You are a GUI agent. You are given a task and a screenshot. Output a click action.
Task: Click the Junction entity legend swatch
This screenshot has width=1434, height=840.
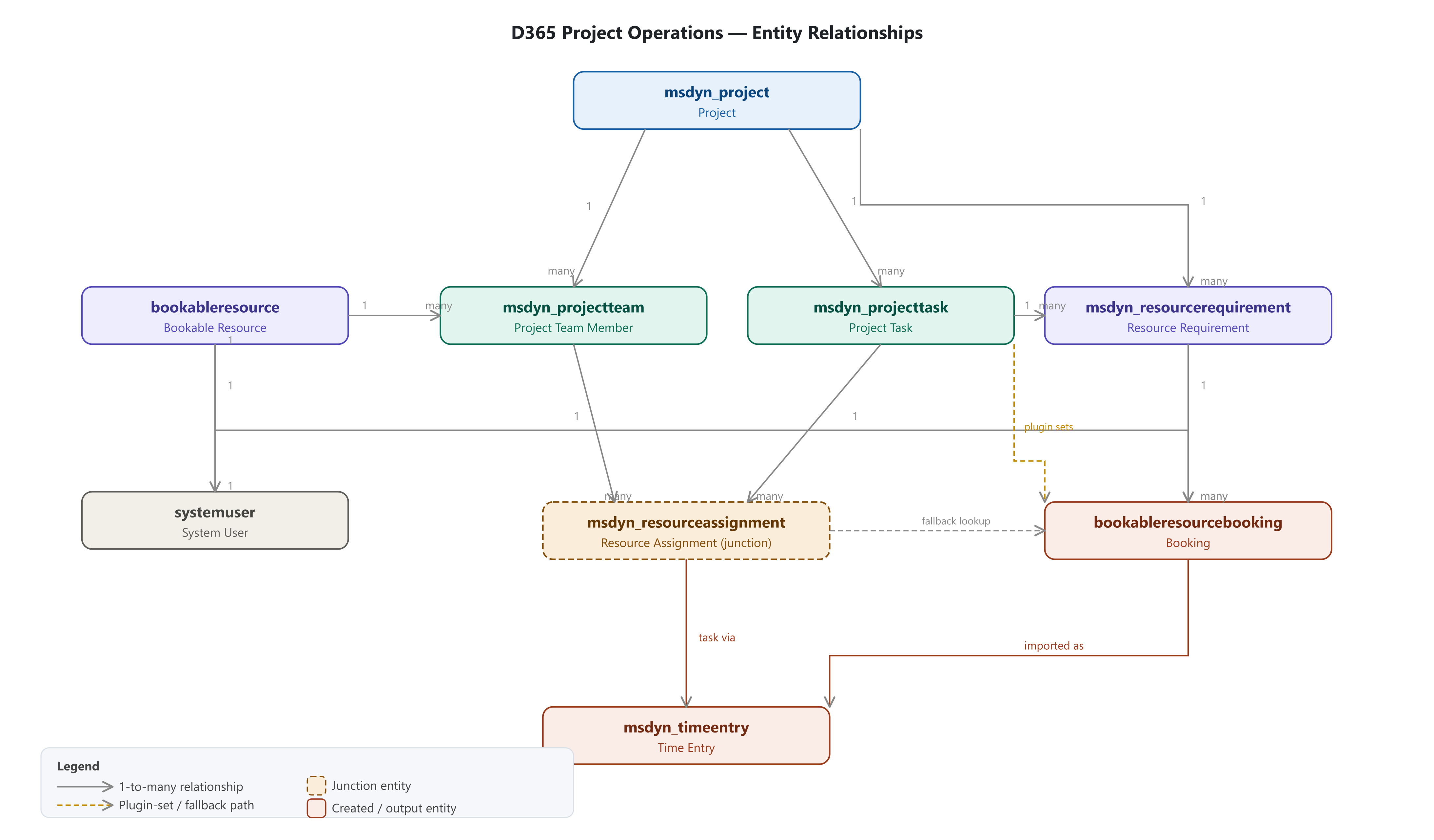point(316,785)
